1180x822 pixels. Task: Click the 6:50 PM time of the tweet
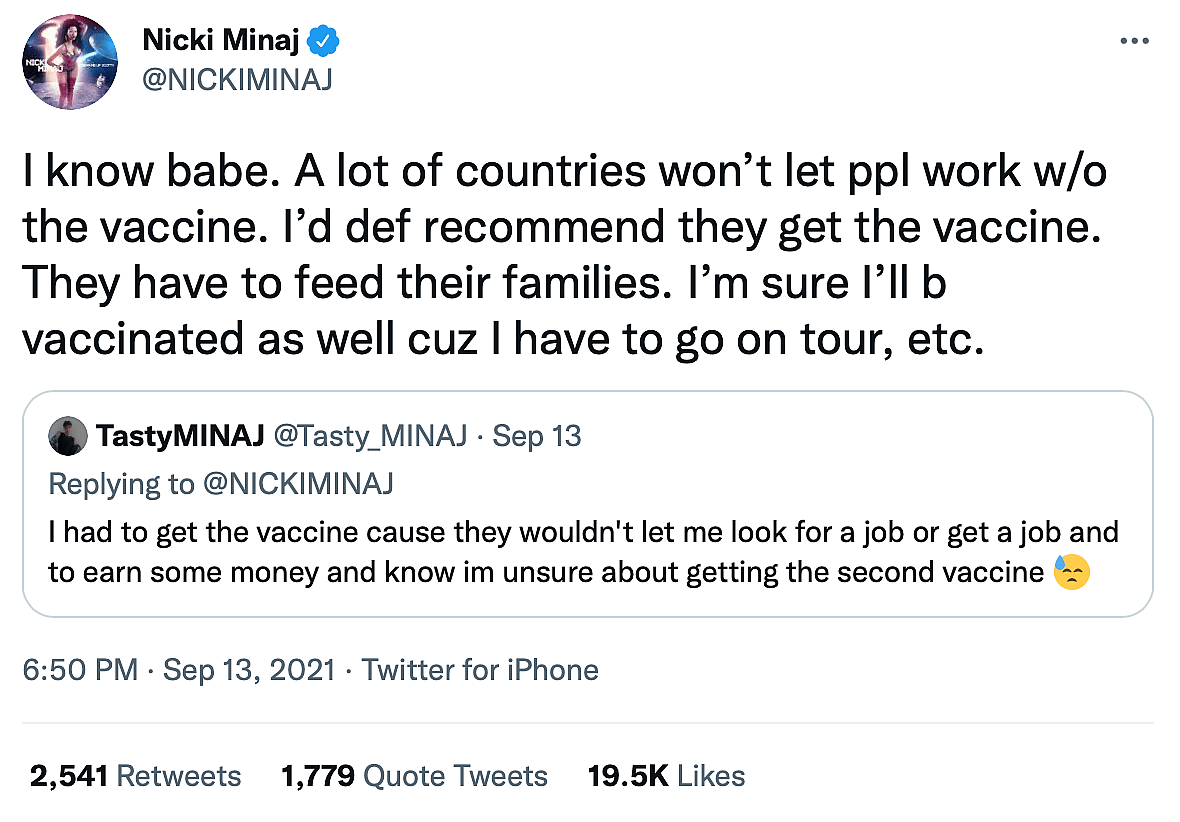80,670
